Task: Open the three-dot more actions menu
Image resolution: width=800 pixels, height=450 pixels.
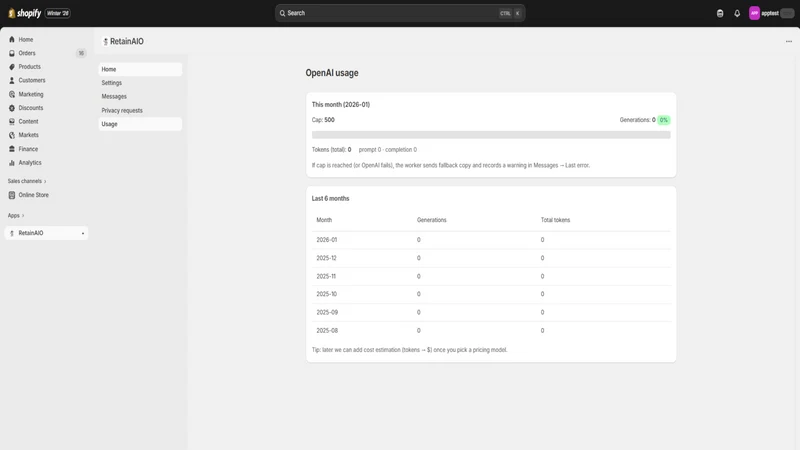Action: tap(789, 41)
